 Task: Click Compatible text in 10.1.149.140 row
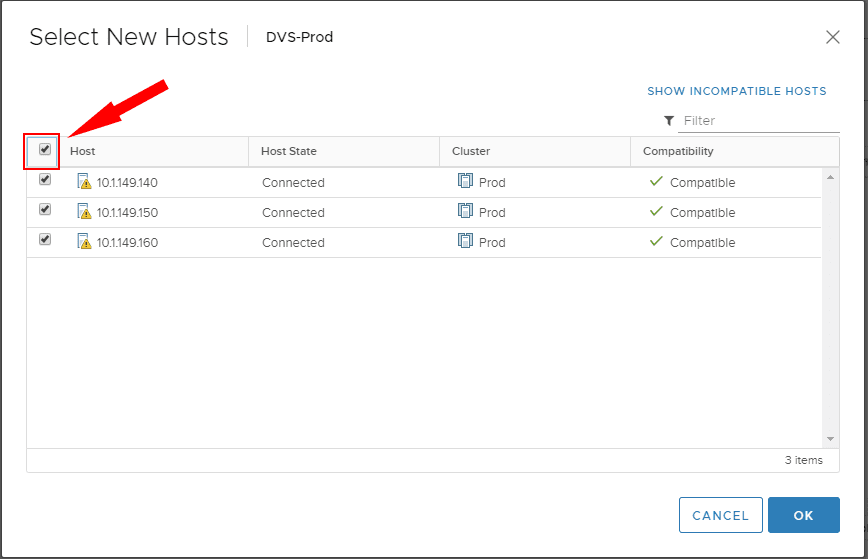[702, 183]
